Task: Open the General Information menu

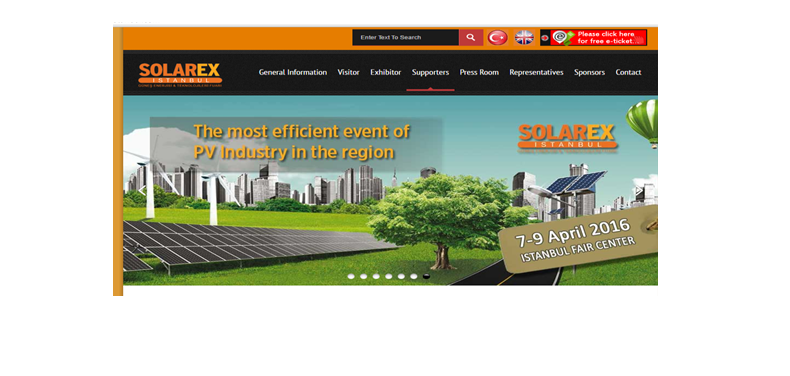Action: pos(293,72)
